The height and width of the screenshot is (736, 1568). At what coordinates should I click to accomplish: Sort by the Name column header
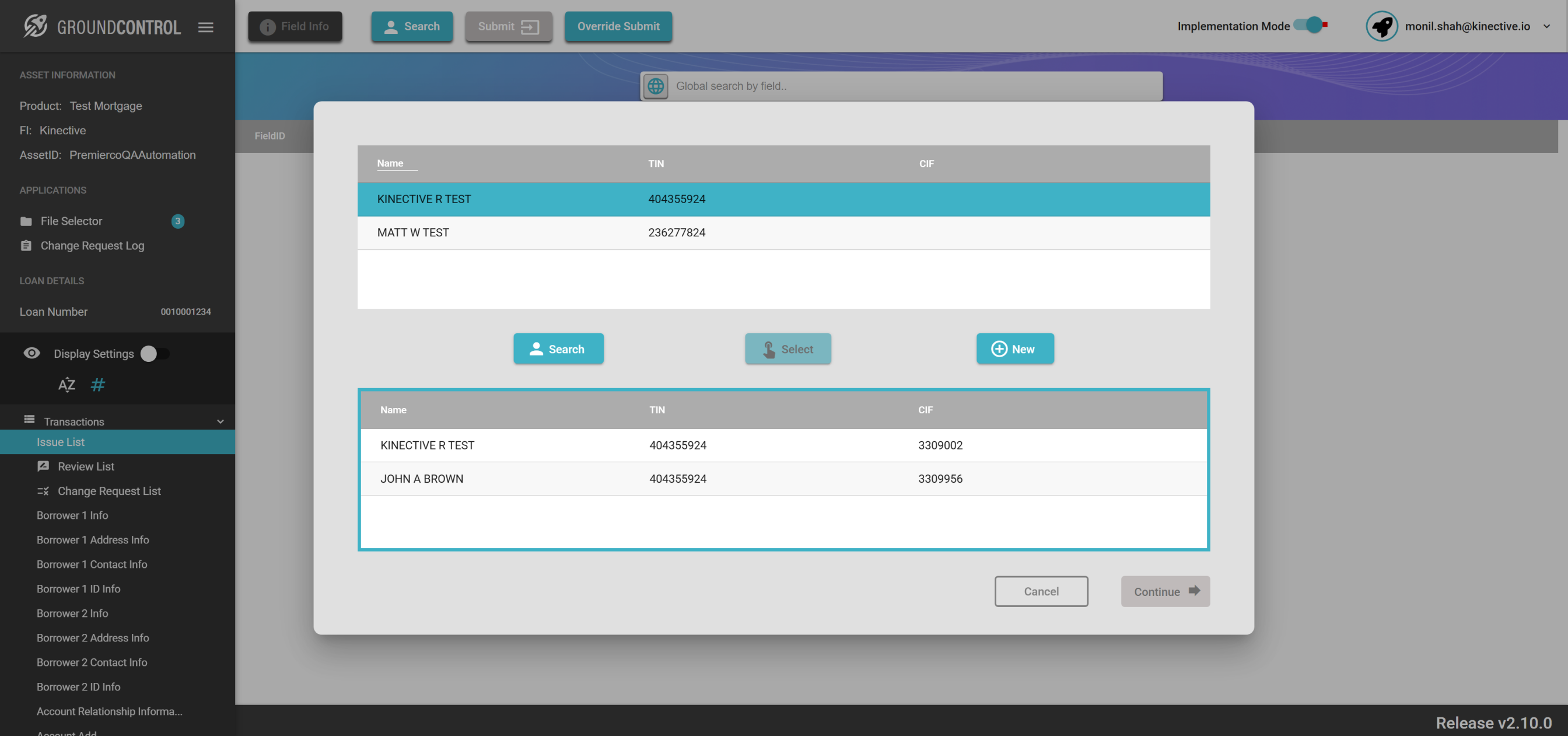[390, 163]
